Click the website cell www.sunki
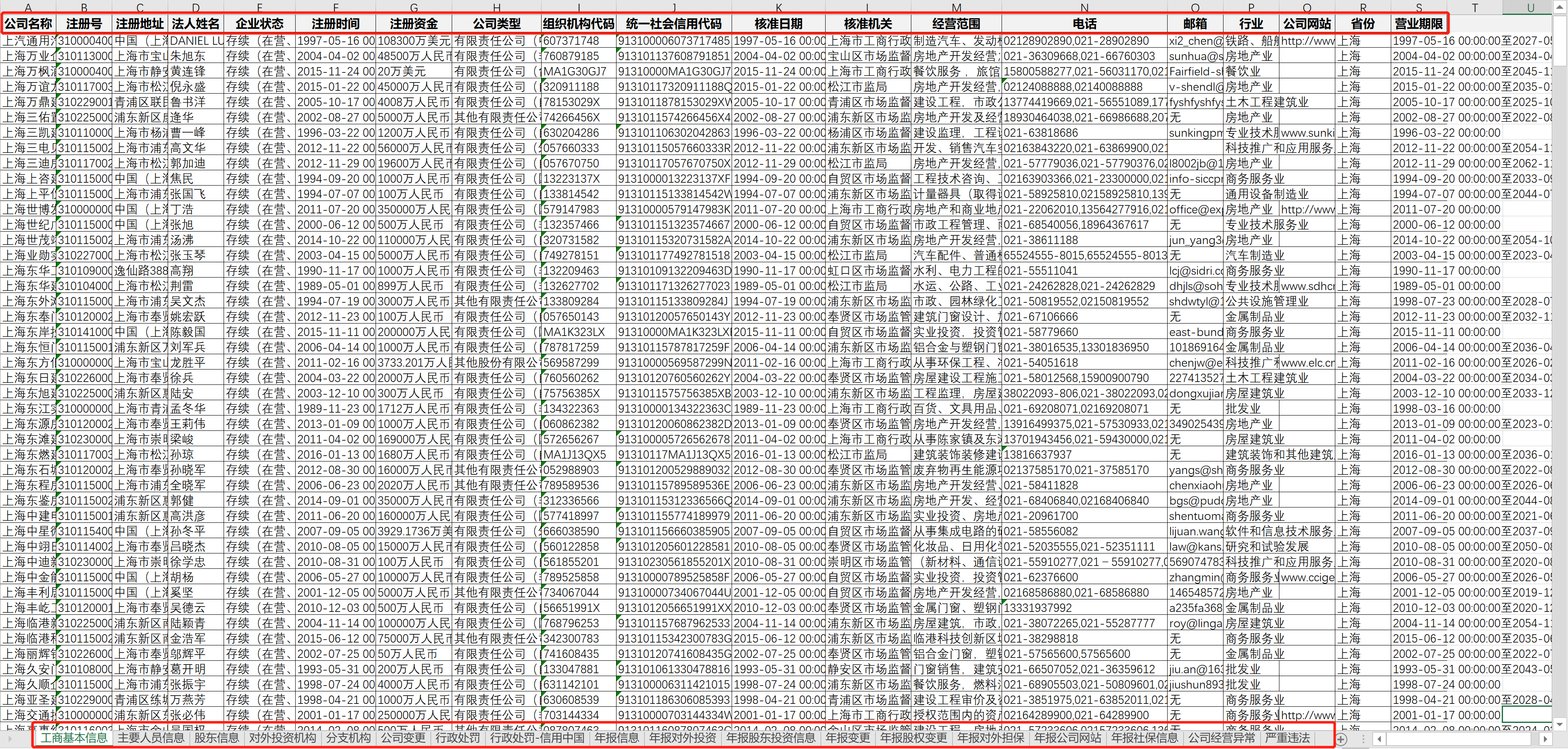 tap(1307, 133)
